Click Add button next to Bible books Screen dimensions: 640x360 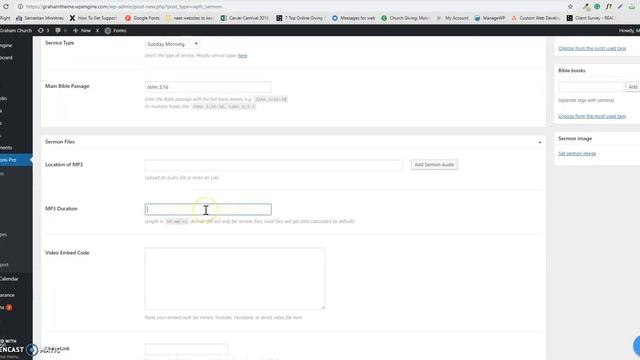(x=633, y=87)
